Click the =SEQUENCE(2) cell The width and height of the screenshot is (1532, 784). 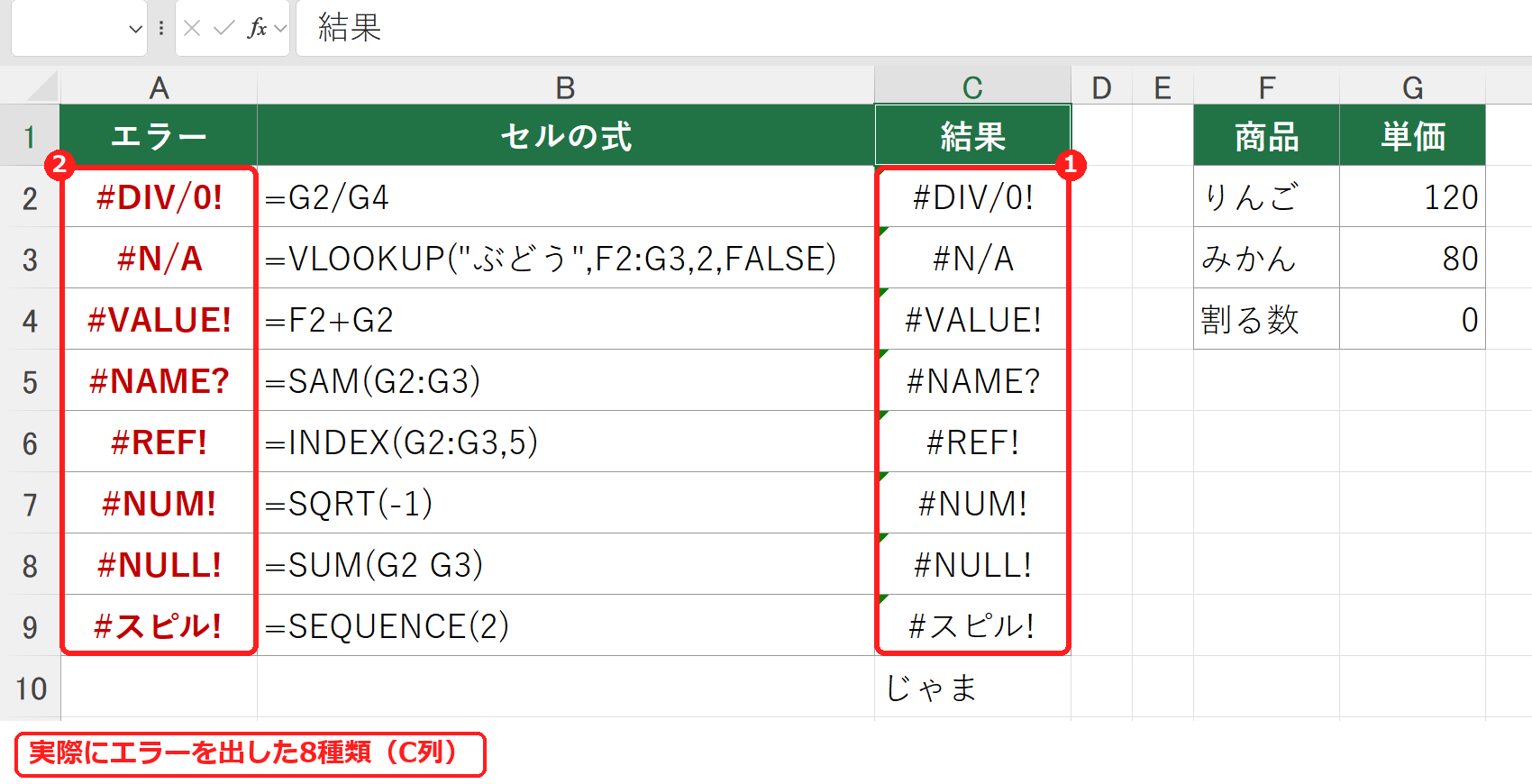click(x=566, y=626)
